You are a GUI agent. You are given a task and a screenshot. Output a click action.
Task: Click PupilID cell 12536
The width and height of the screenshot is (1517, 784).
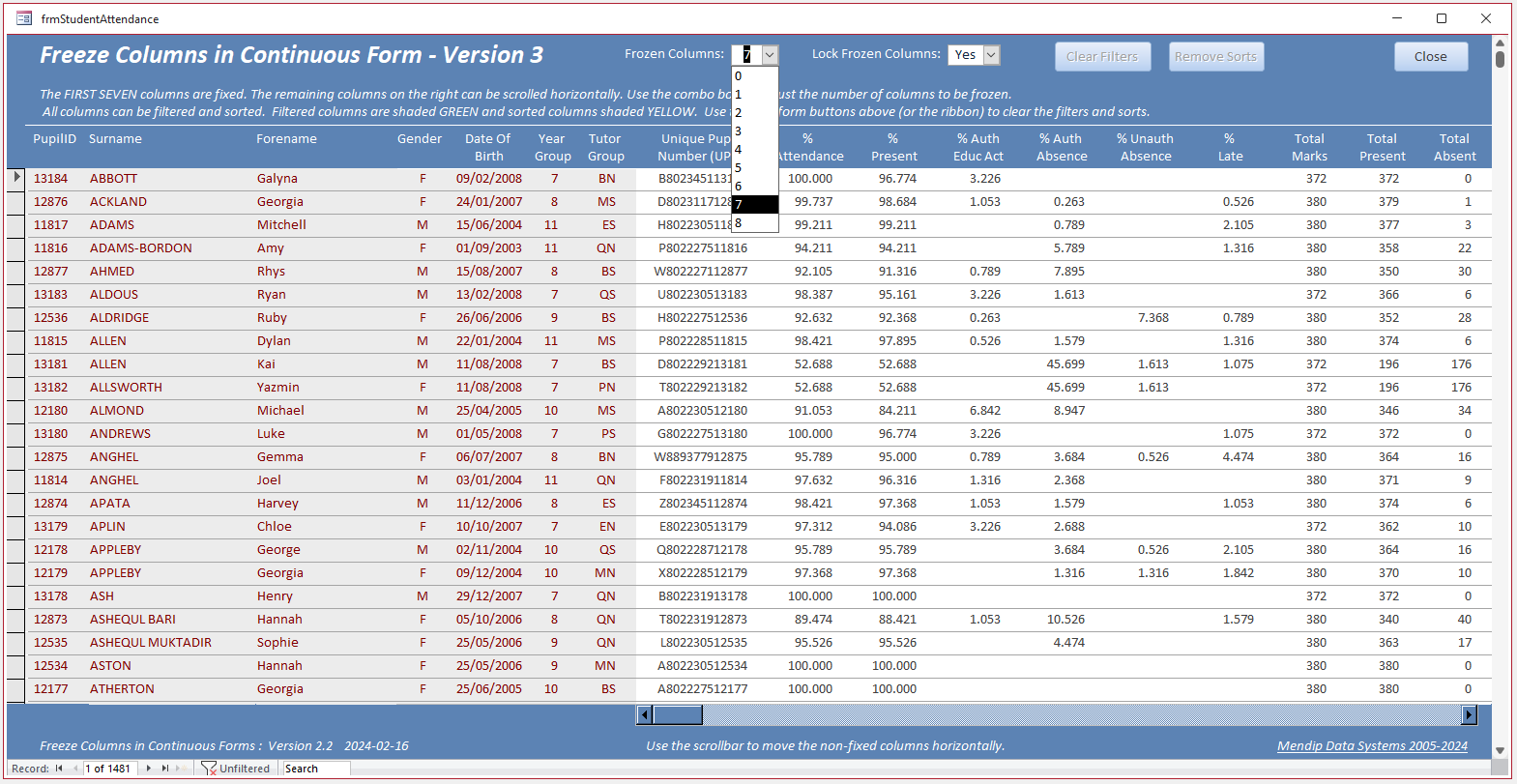(x=50, y=318)
